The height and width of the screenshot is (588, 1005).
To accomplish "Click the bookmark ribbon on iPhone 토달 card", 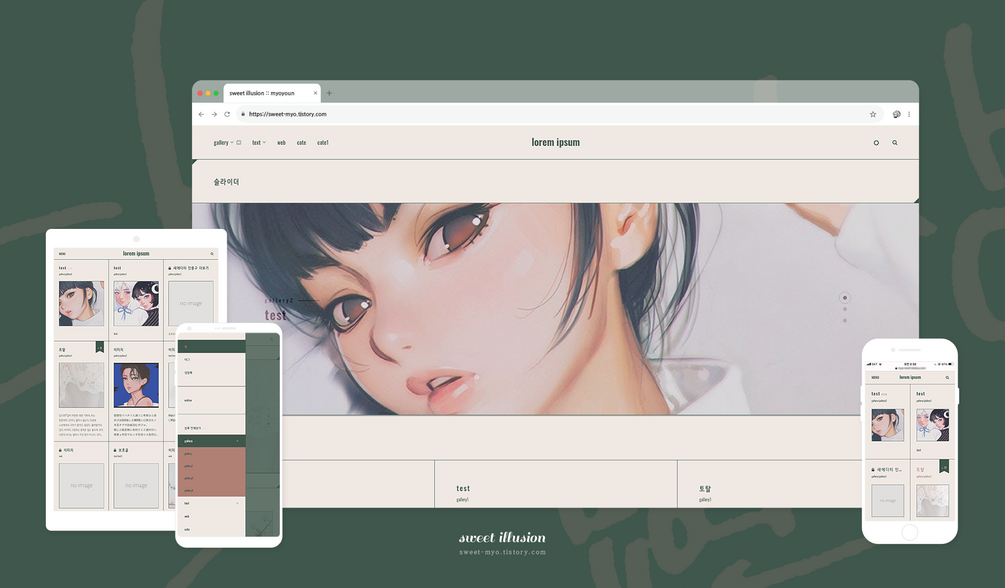I will point(944,466).
